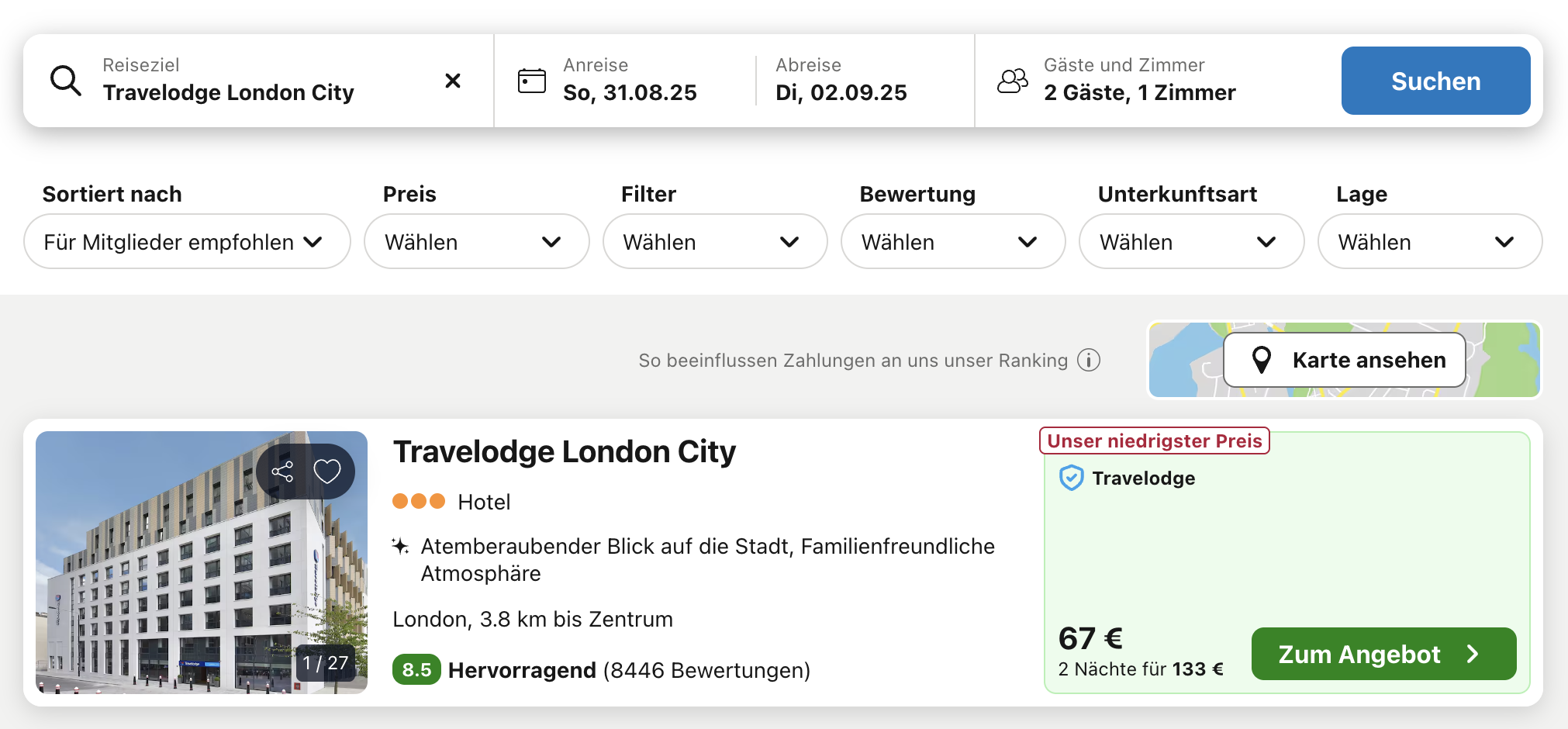This screenshot has height=729, width=1568.
Task: Click So beeinflussen Zahlungen ranking text
Action: click(x=853, y=361)
